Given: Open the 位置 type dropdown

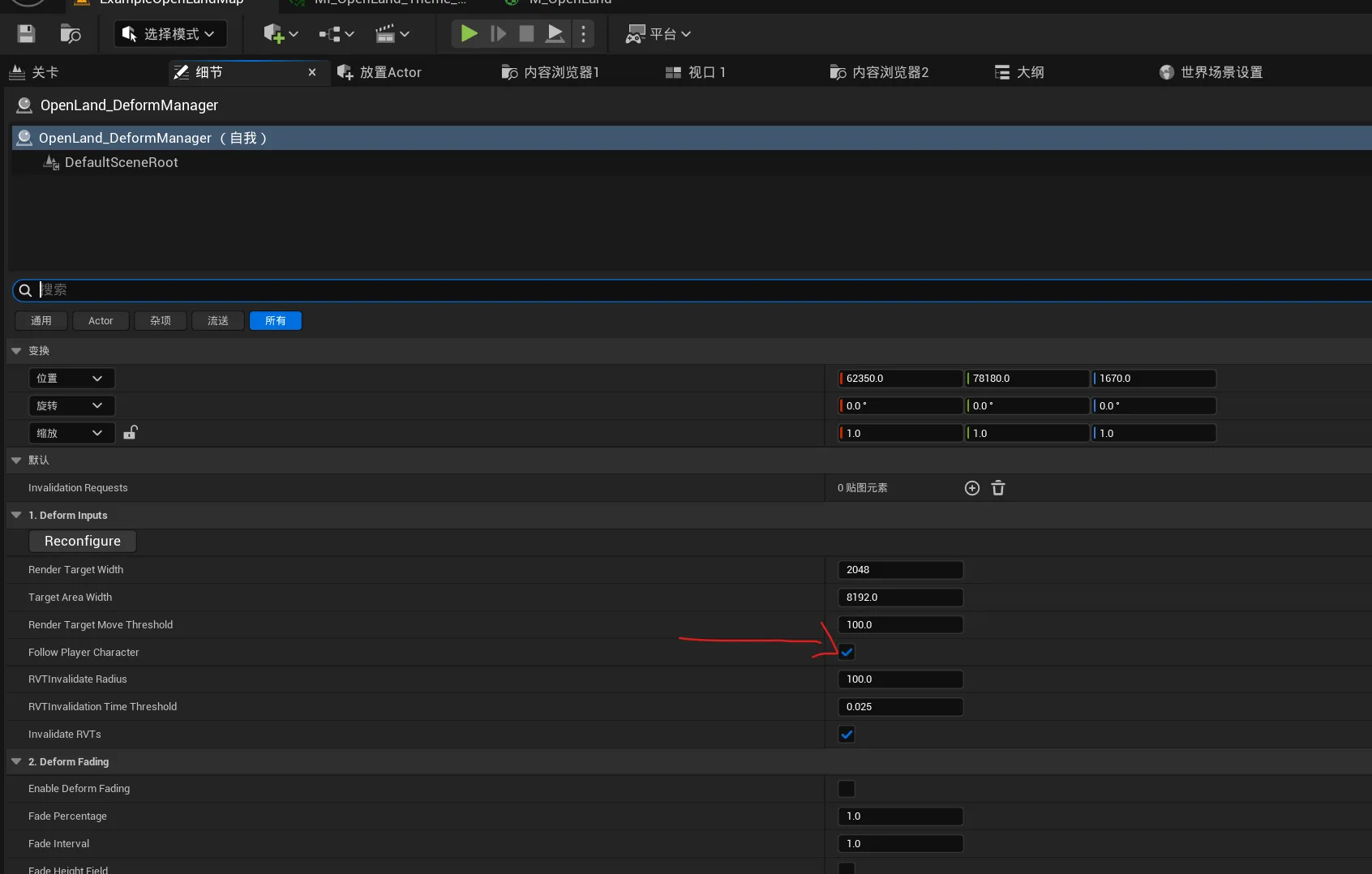Looking at the screenshot, I should [71, 379].
